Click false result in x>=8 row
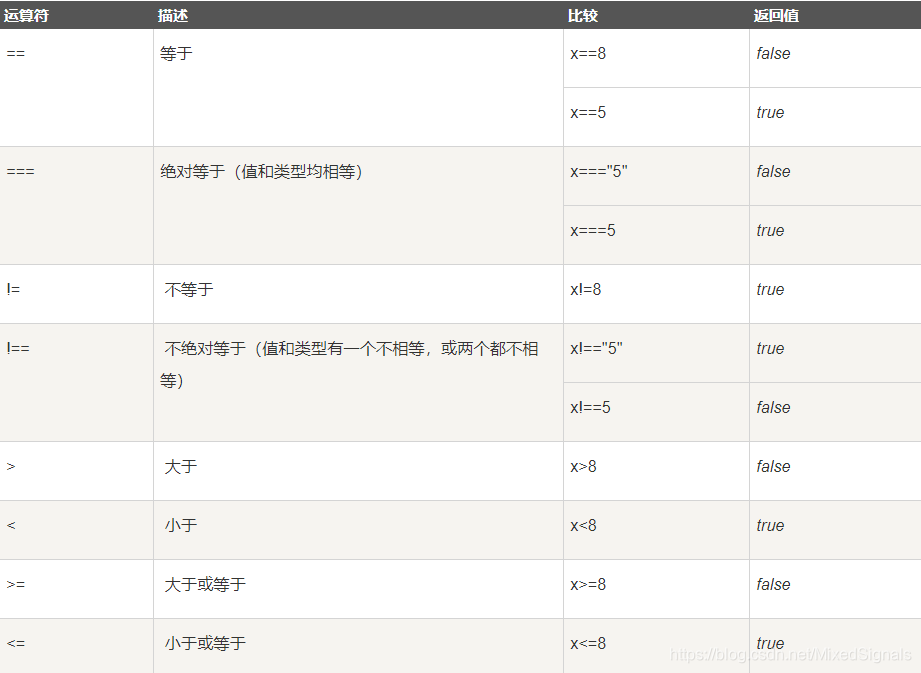 point(835,588)
